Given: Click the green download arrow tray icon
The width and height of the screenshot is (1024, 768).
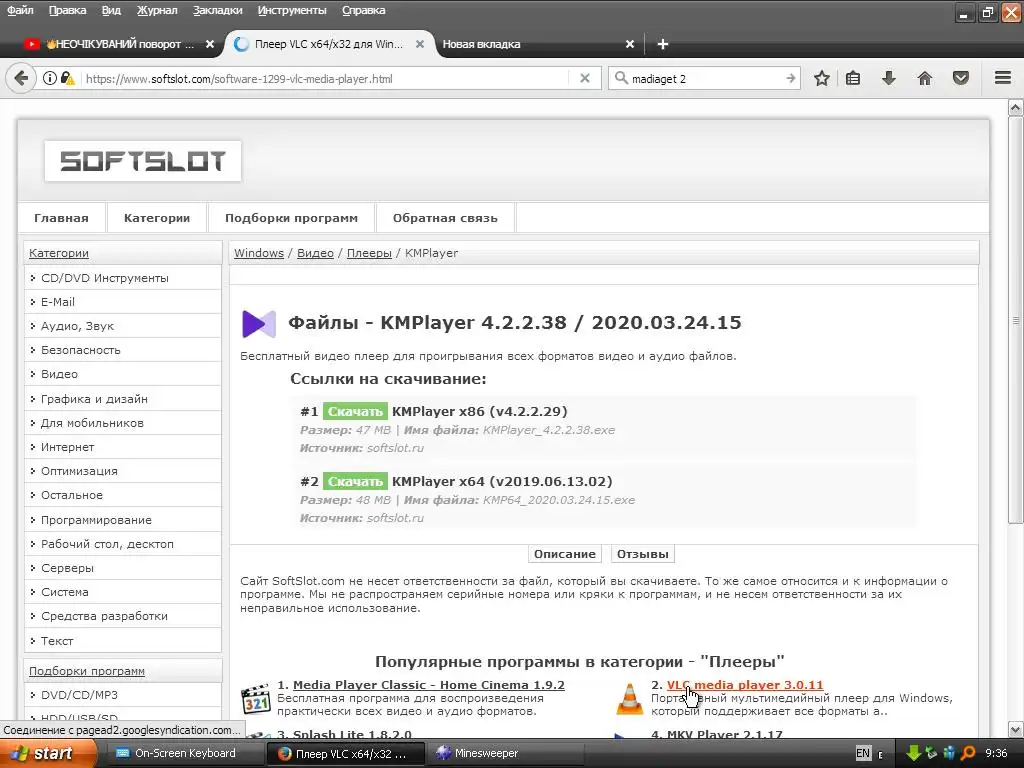Looking at the screenshot, I should 914,753.
